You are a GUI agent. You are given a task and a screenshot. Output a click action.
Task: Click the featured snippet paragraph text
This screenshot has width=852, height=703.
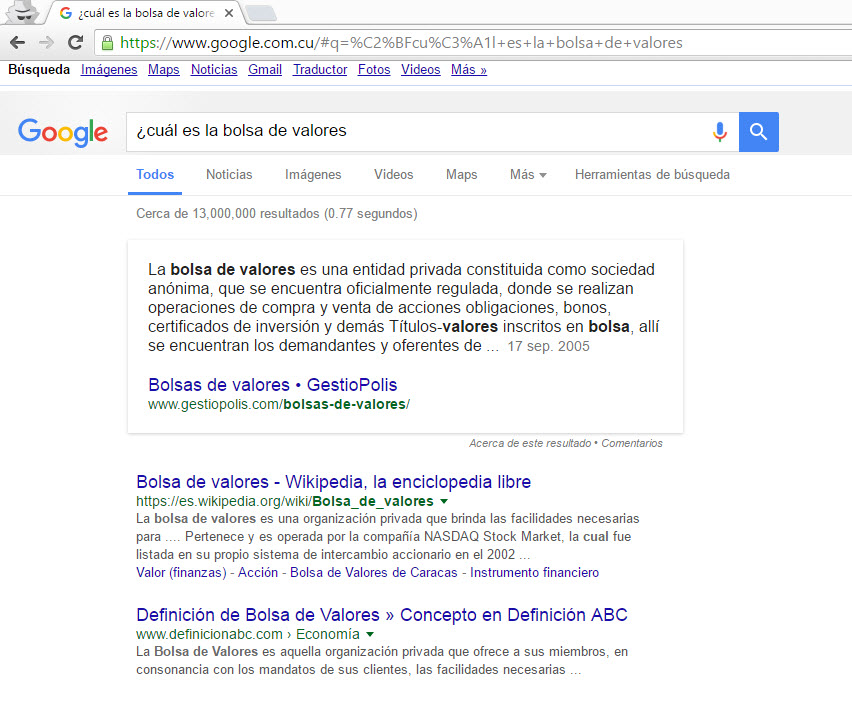tap(404, 307)
